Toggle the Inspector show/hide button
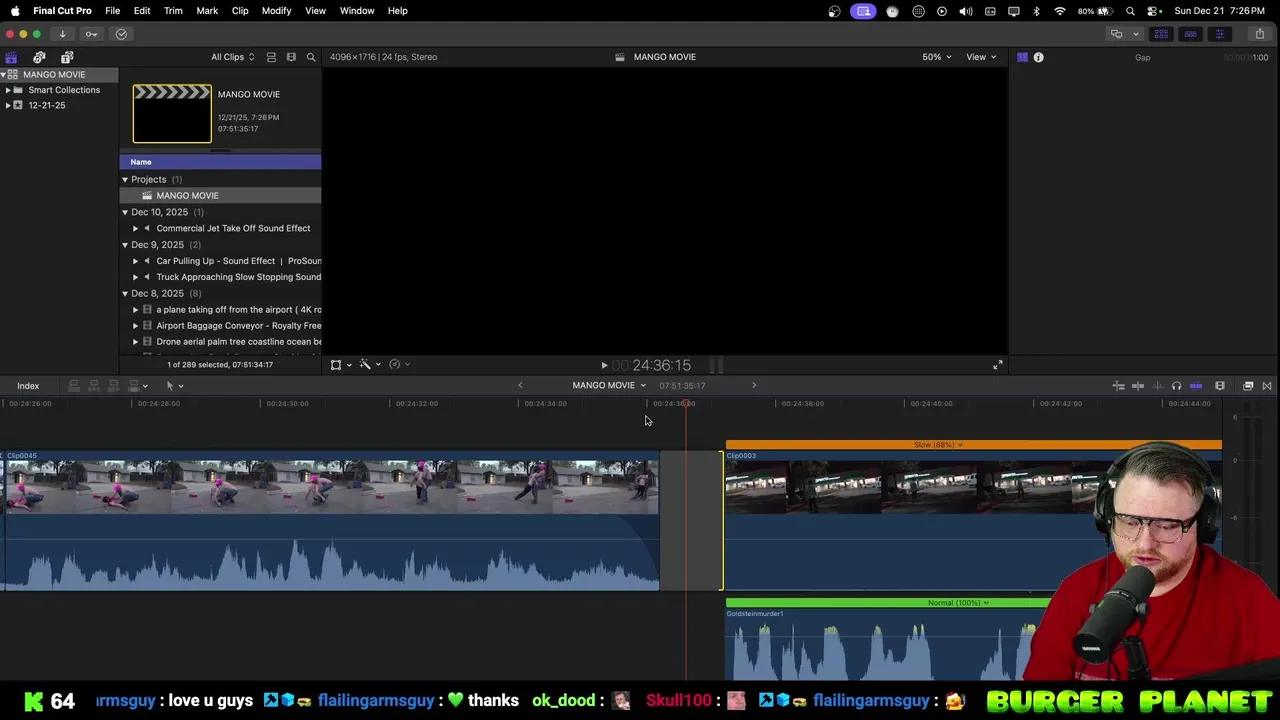The height and width of the screenshot is (720, 1280). click(x=1219, y=34)
